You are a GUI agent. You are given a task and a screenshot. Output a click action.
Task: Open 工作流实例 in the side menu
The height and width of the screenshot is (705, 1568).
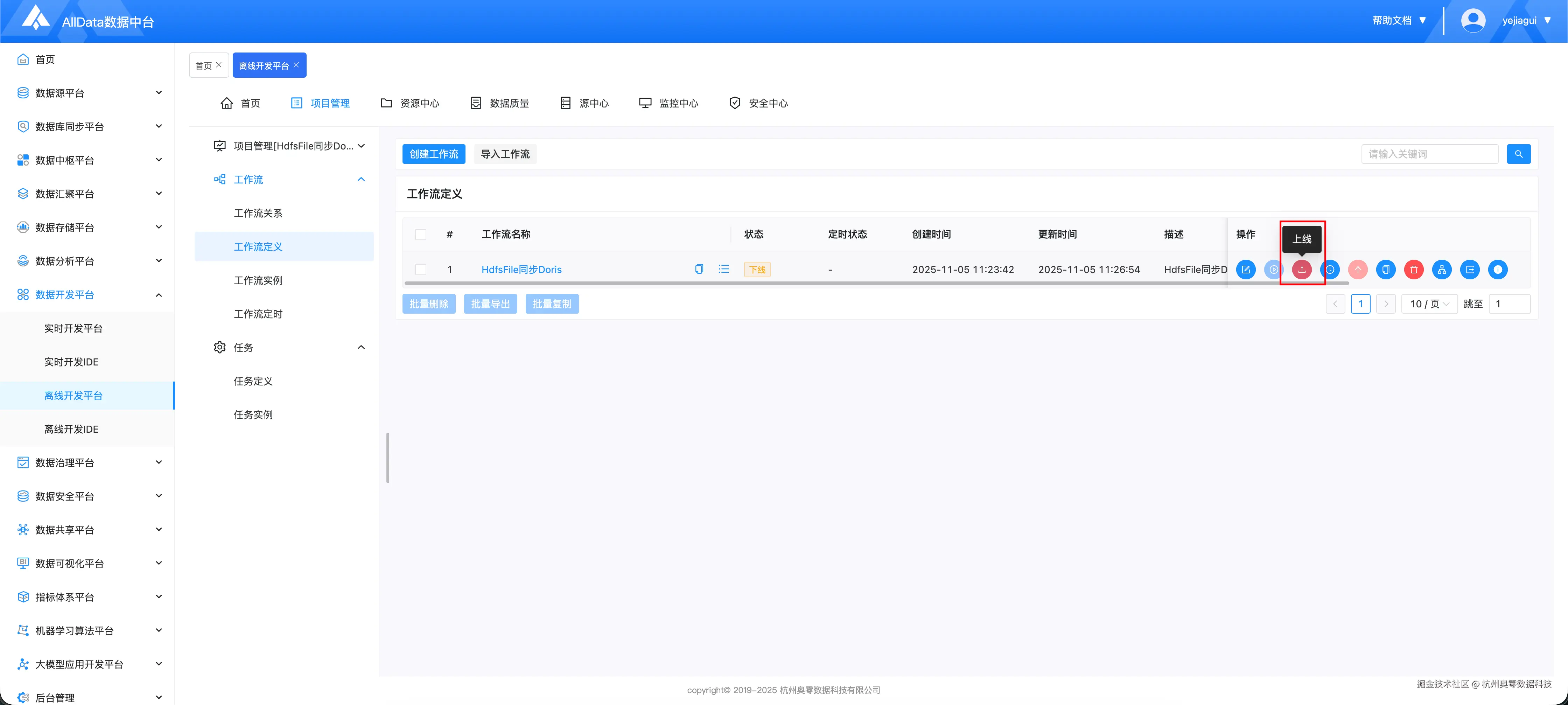[x=258, y=280]
